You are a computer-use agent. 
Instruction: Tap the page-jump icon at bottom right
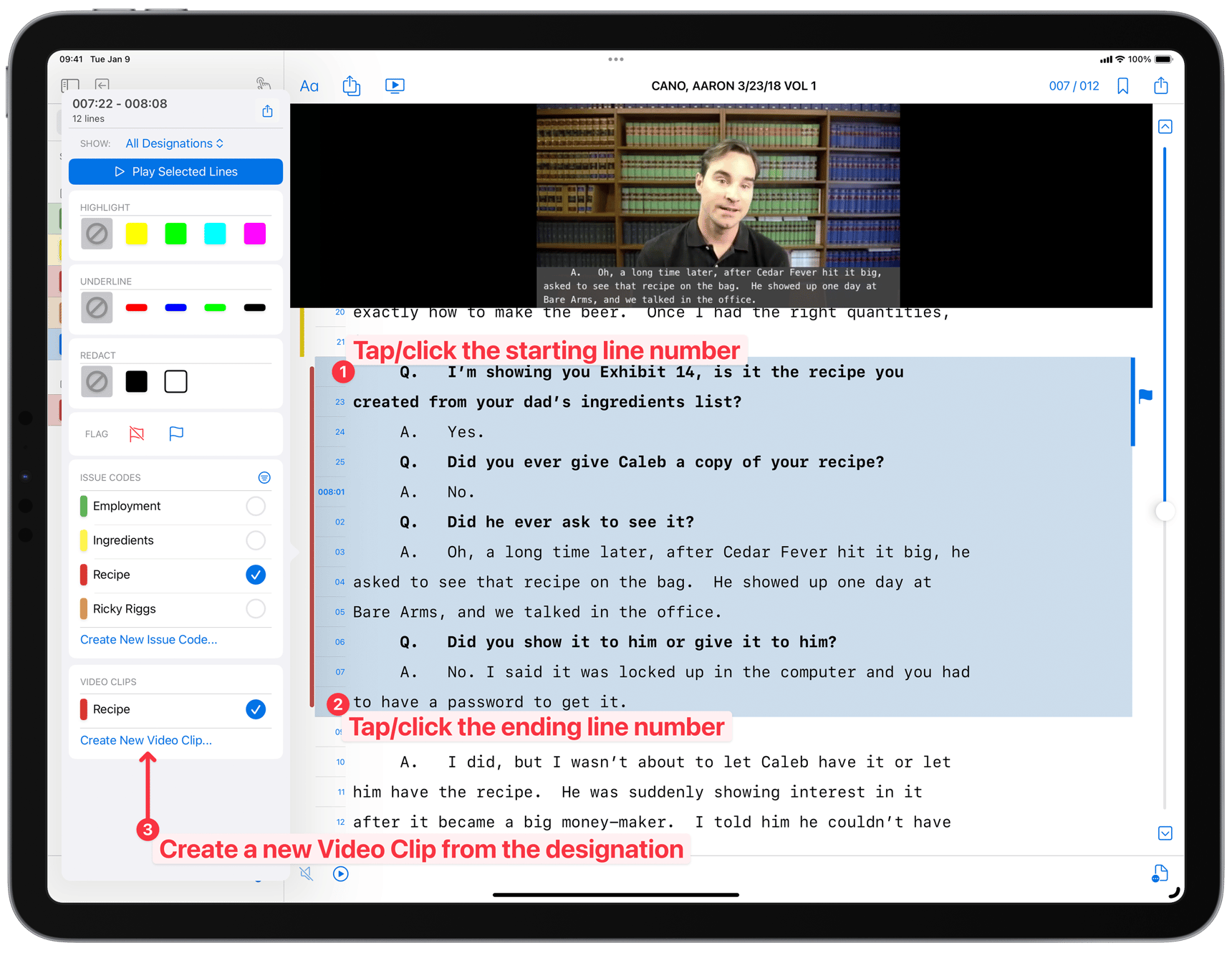pos(1160,873)
